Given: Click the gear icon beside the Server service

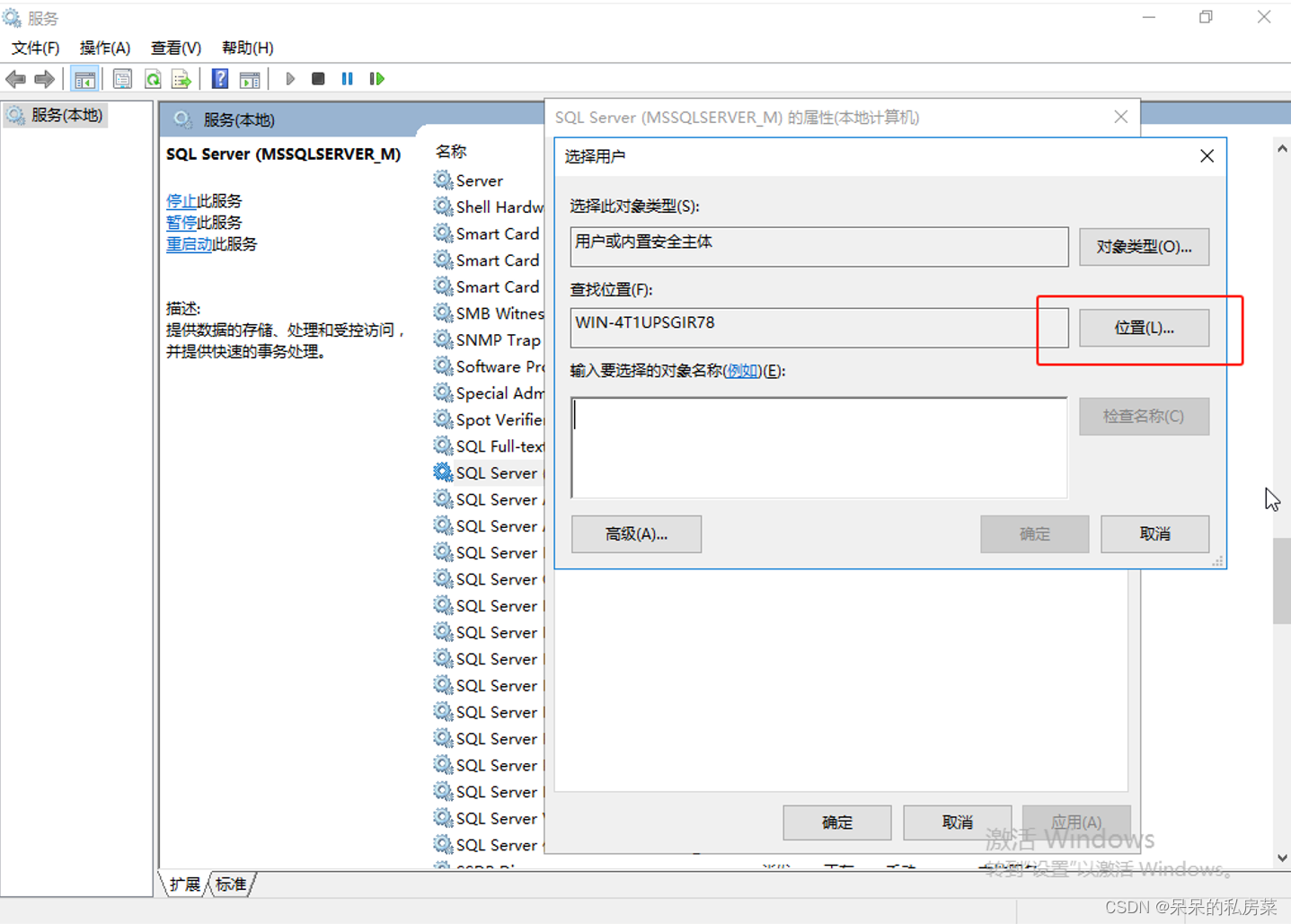Looking at the screenshot, I should [443, 180].
